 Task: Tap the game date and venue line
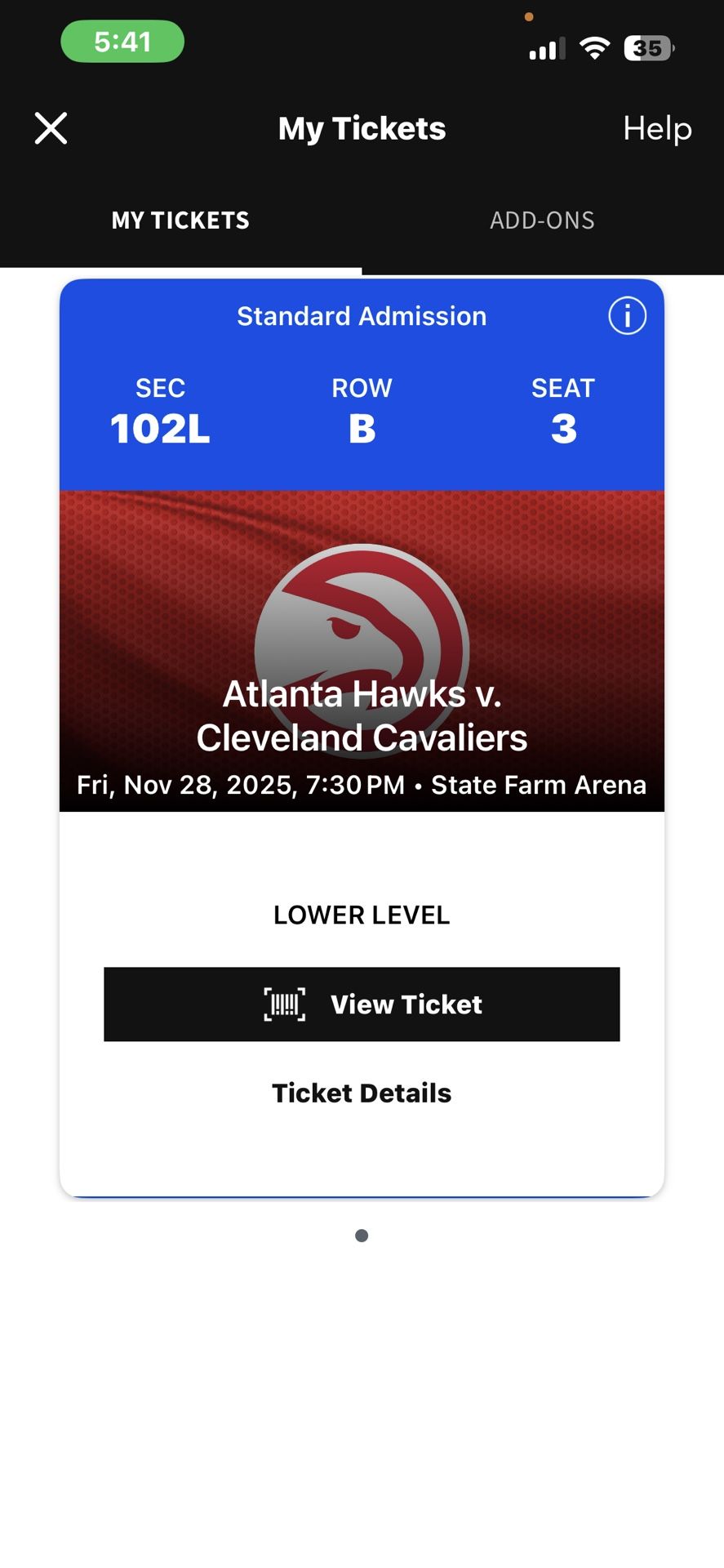tap(362, 784)
